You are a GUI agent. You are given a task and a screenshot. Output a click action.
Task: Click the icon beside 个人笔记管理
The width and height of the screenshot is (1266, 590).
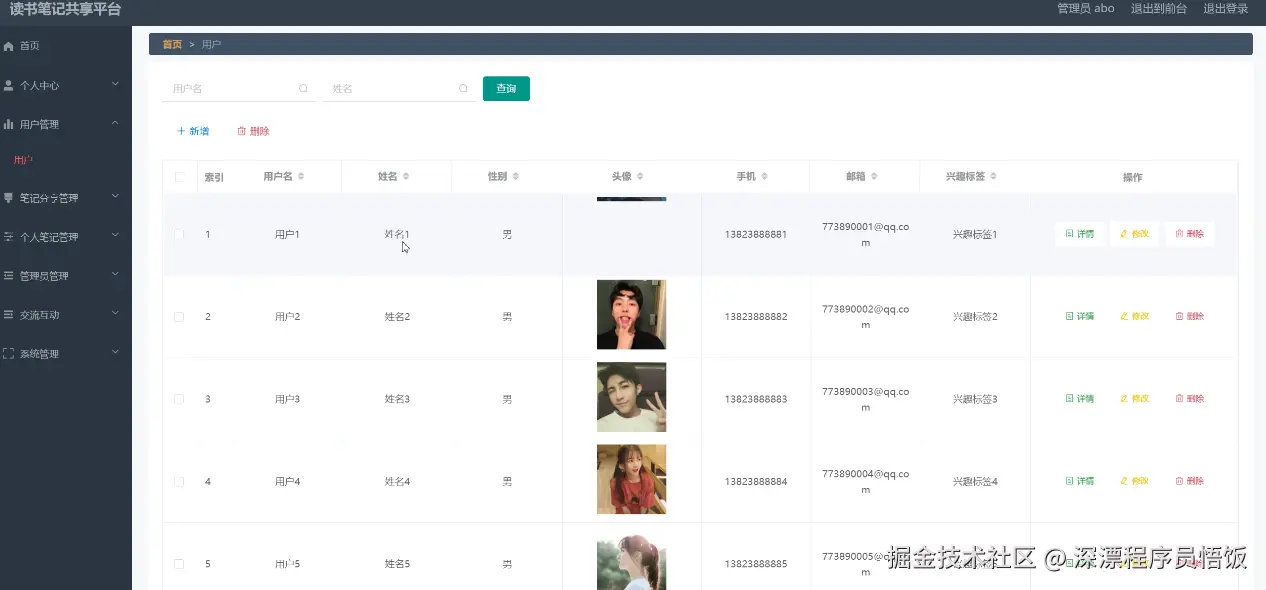pos(9,237)
